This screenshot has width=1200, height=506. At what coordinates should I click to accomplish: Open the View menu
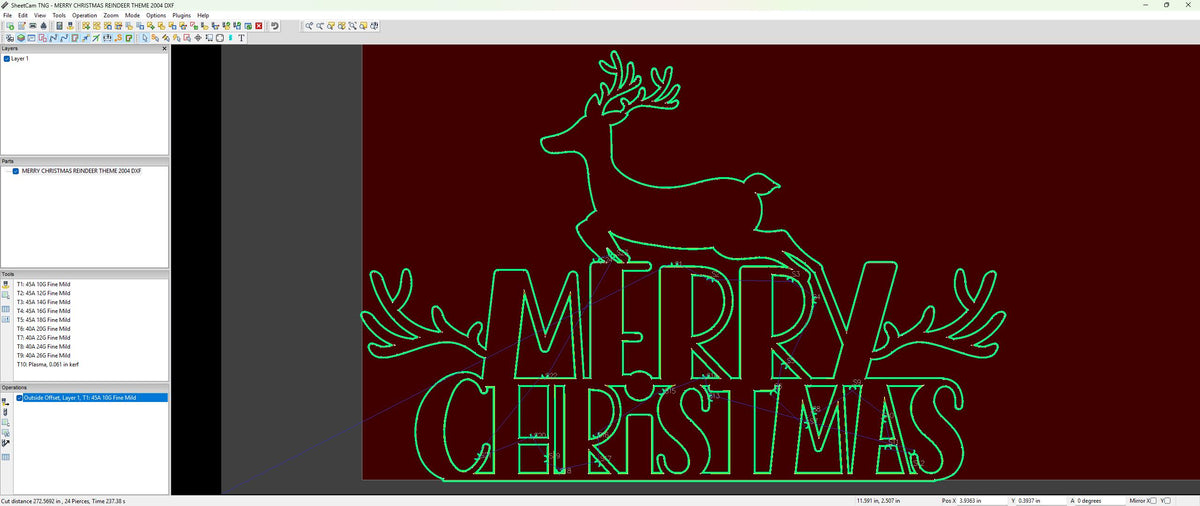40,16
